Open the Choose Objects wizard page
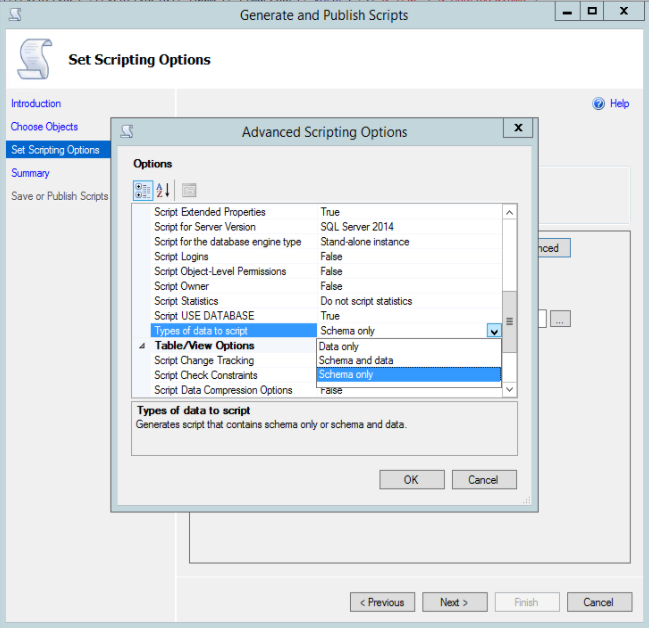Image resolution: width=649 pixels, height=628 pixels. click(x=44, y=127)
